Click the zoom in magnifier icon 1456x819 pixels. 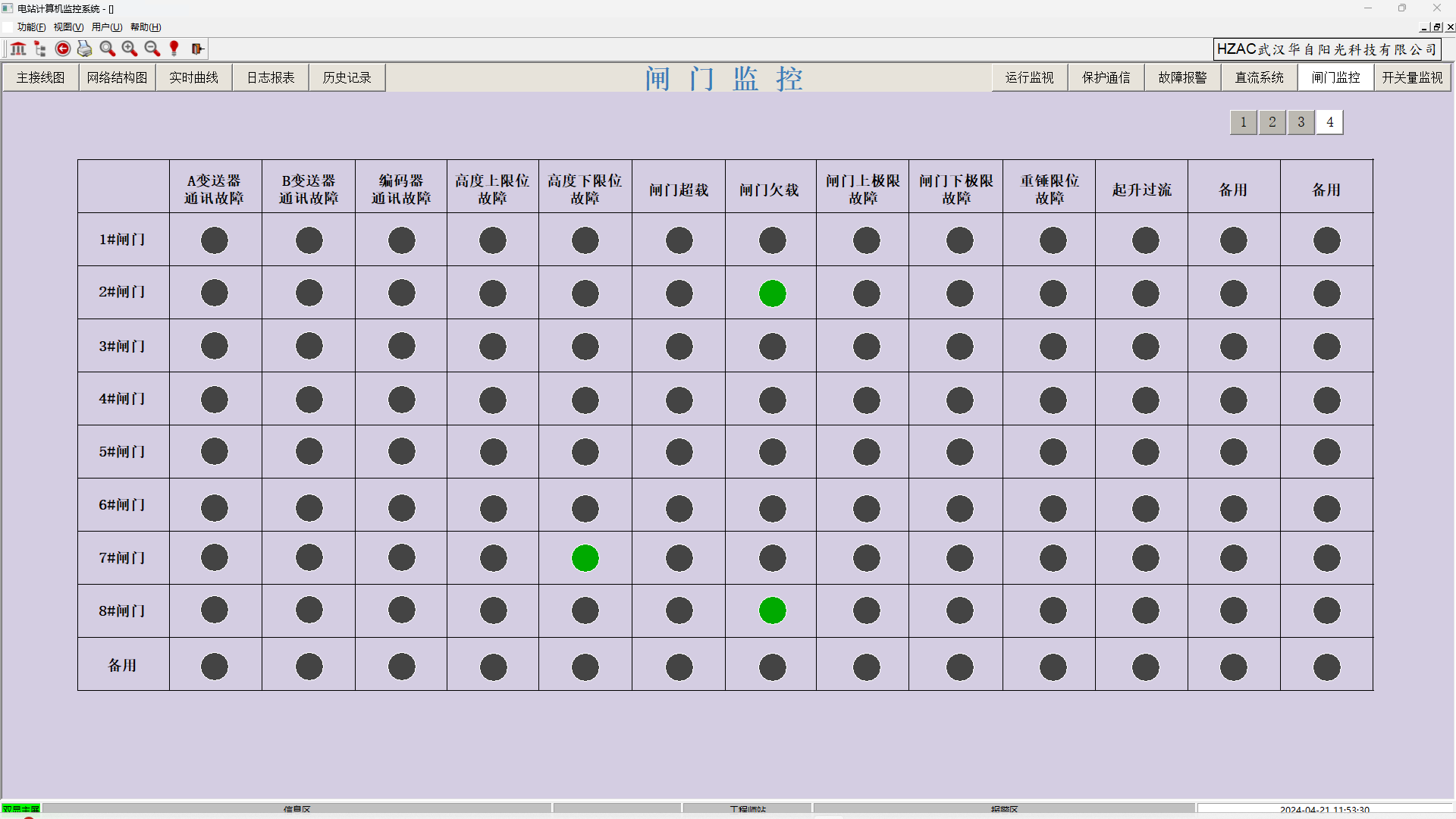[x=130, y=49]
